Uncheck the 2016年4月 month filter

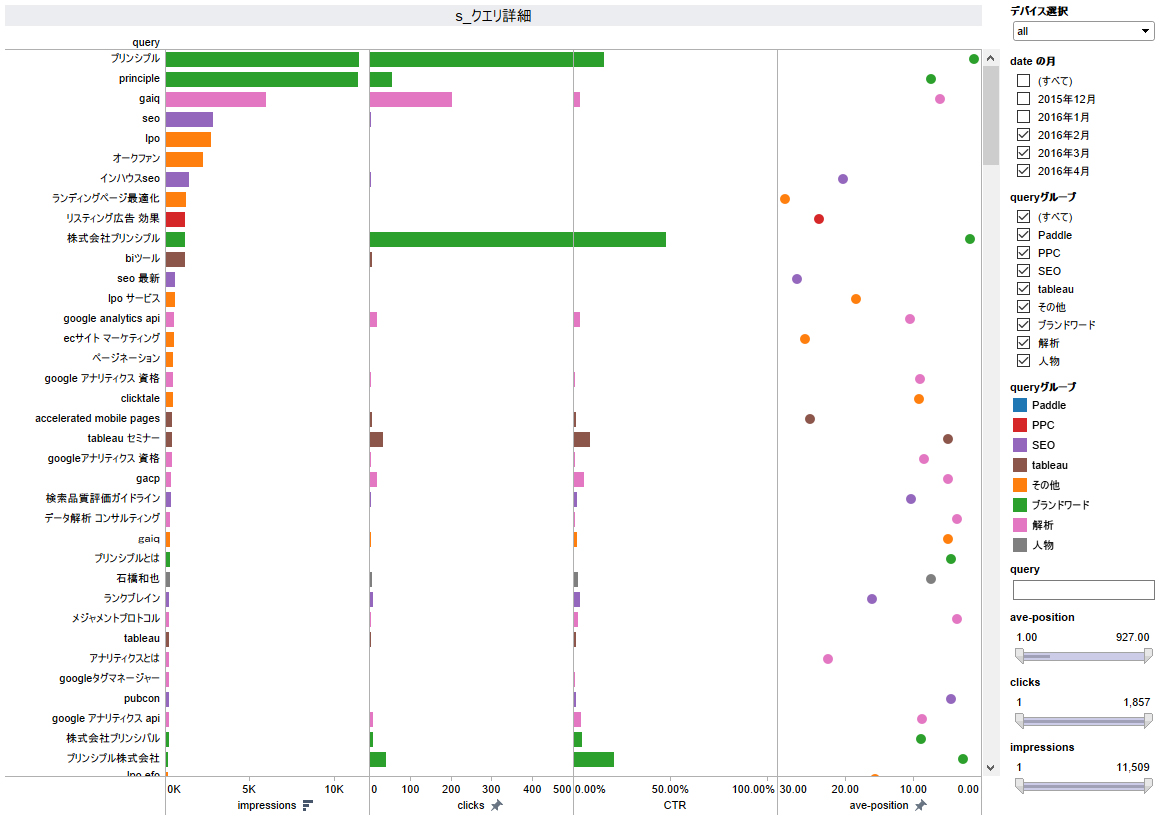click(x=1023, y=171)
